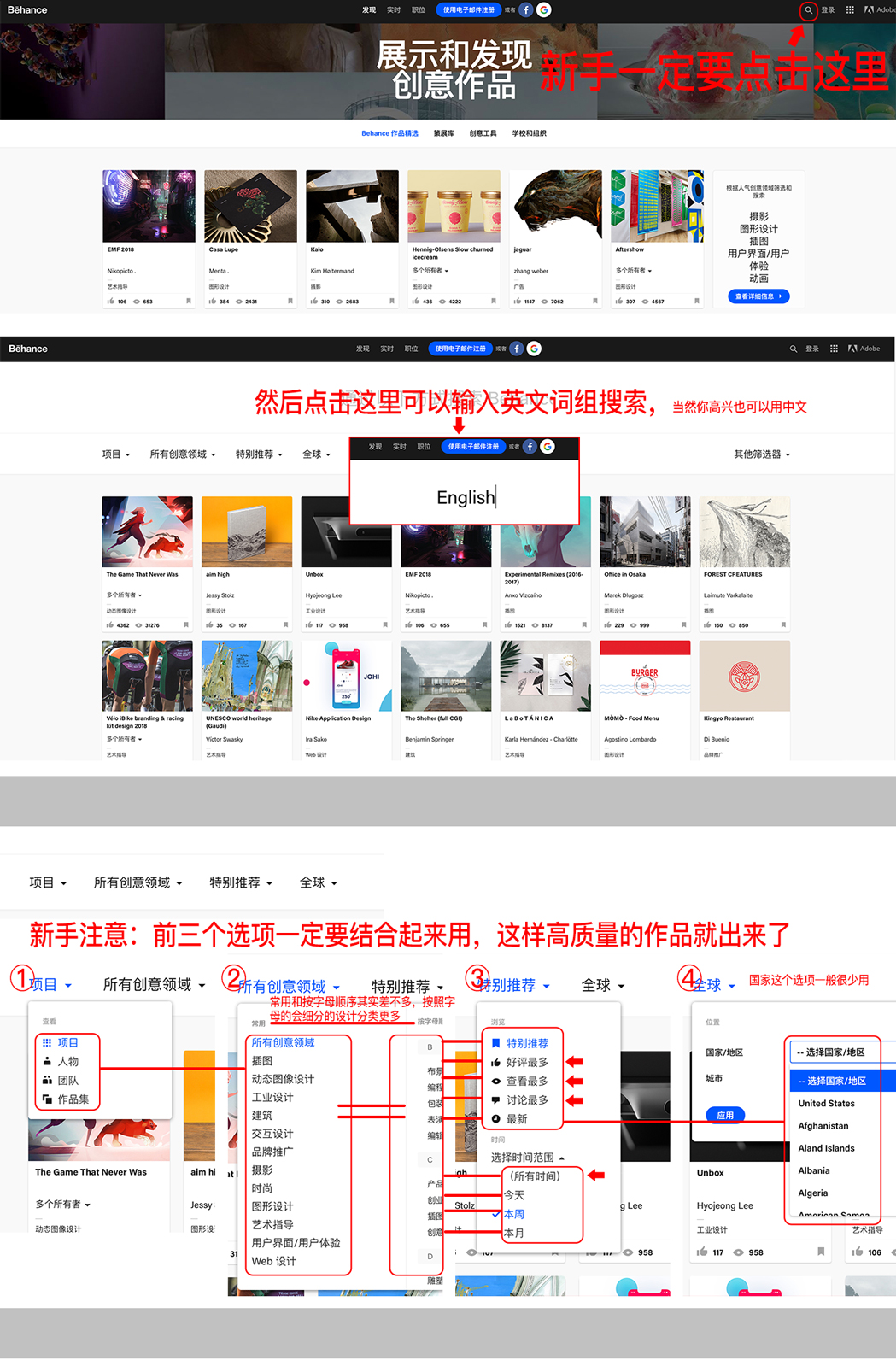Click 使用电子邮件注册 in the hero banner header
This screenshot has height=1372, width=896.
[468, 10]
